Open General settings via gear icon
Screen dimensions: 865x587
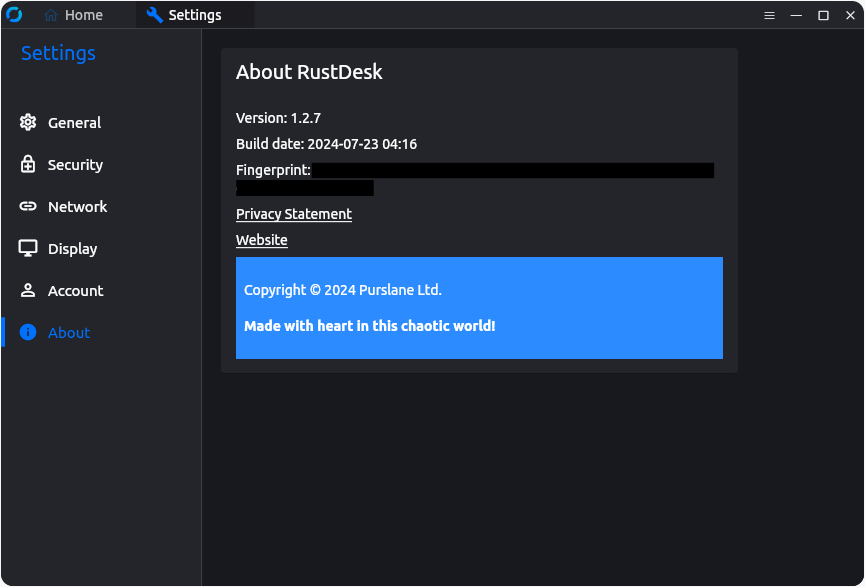pyautogui.click(x=28, y=122)
